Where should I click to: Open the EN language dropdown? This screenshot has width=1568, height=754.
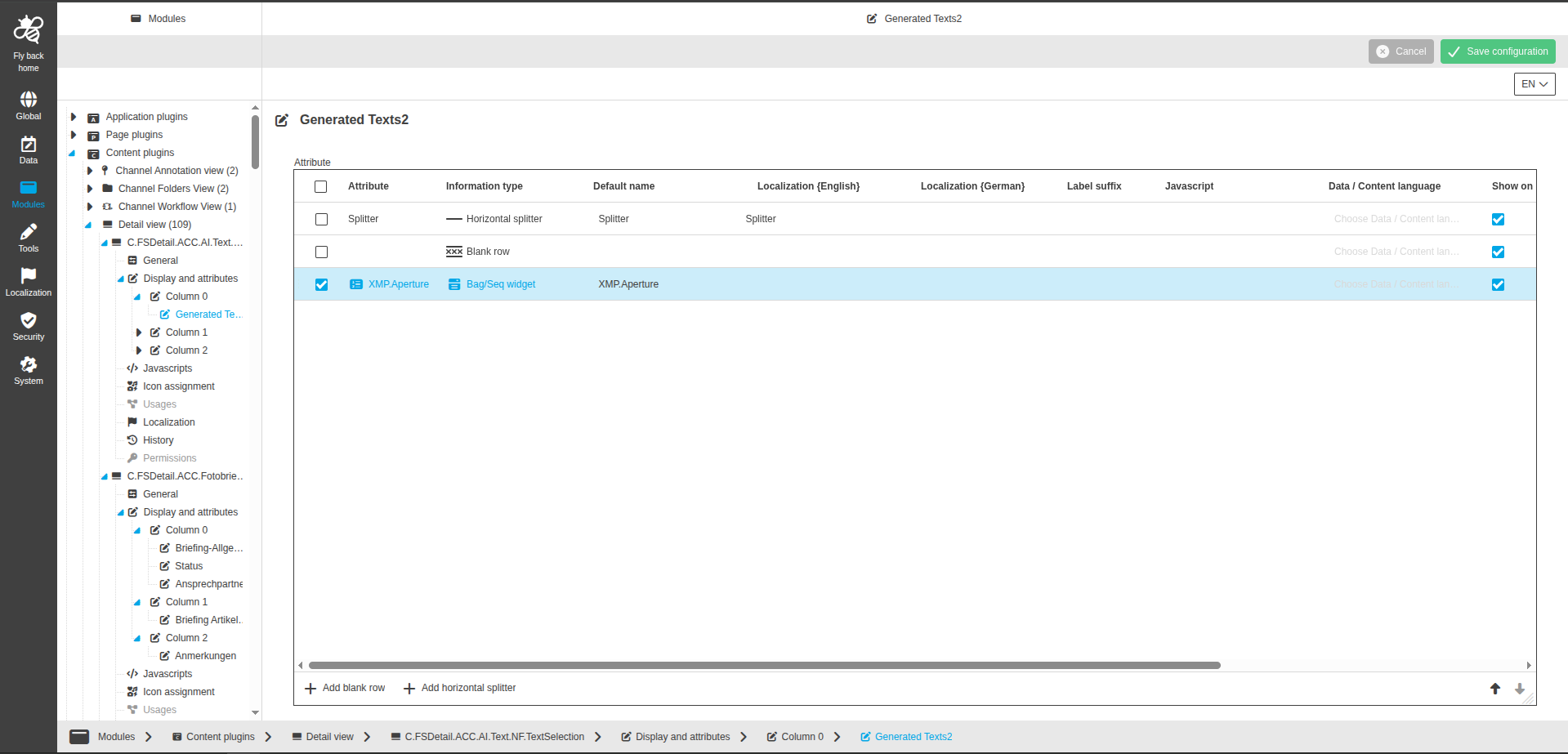1534,84
